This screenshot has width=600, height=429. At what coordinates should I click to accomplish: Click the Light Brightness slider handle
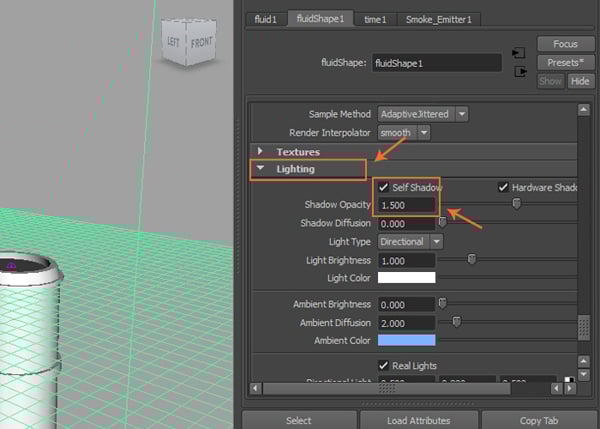point(472,259)
